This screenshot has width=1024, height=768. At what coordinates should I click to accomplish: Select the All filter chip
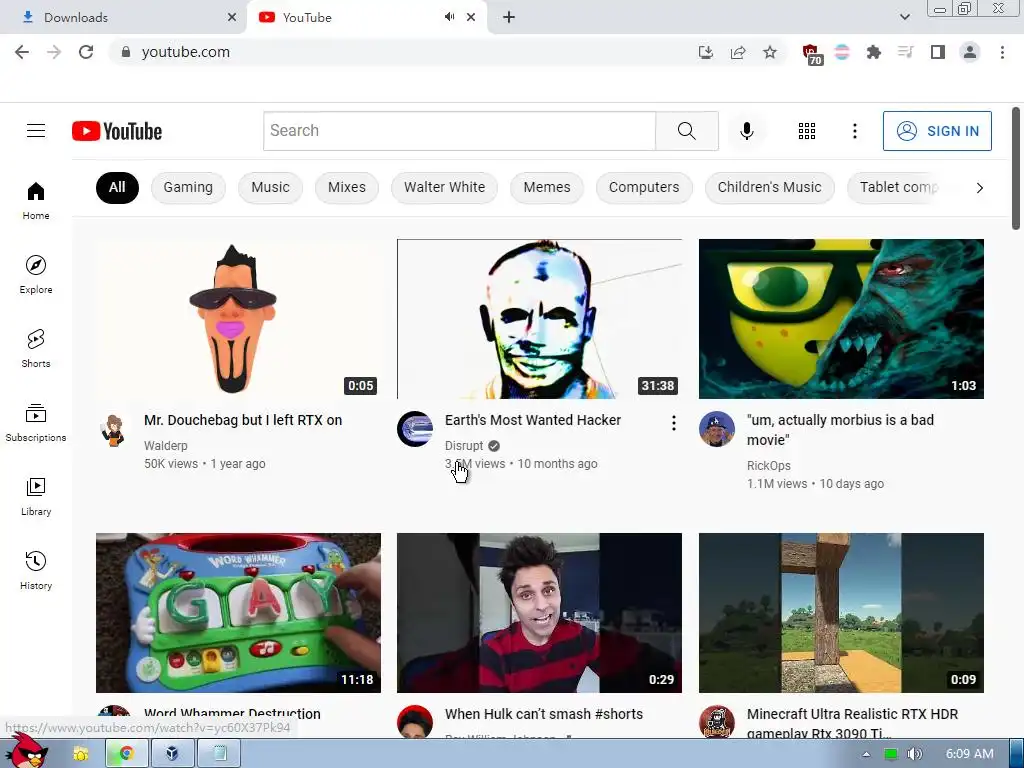tap(117, 187)
